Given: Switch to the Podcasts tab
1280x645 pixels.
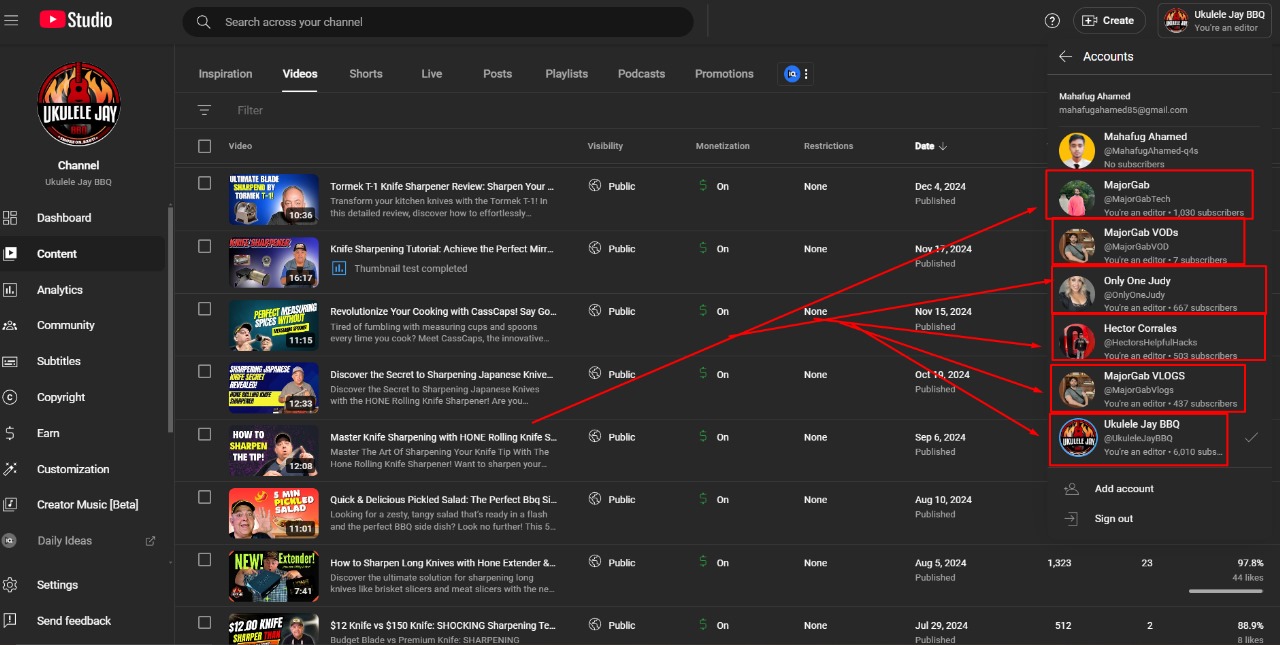Looking at the screenshot, I should 641,74.
